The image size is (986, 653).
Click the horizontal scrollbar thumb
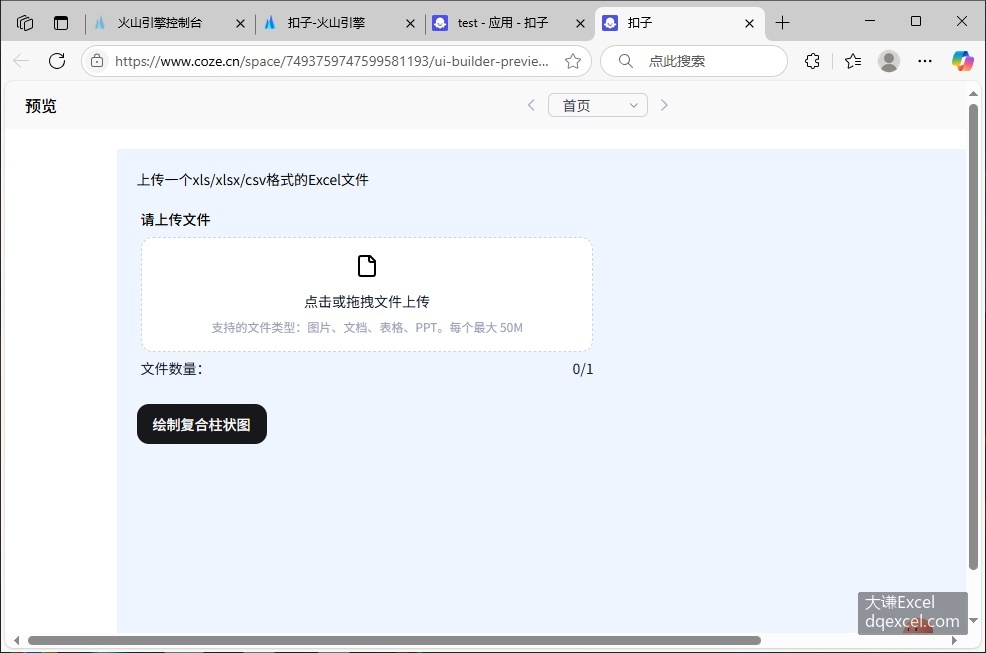[x=394, y=640]
